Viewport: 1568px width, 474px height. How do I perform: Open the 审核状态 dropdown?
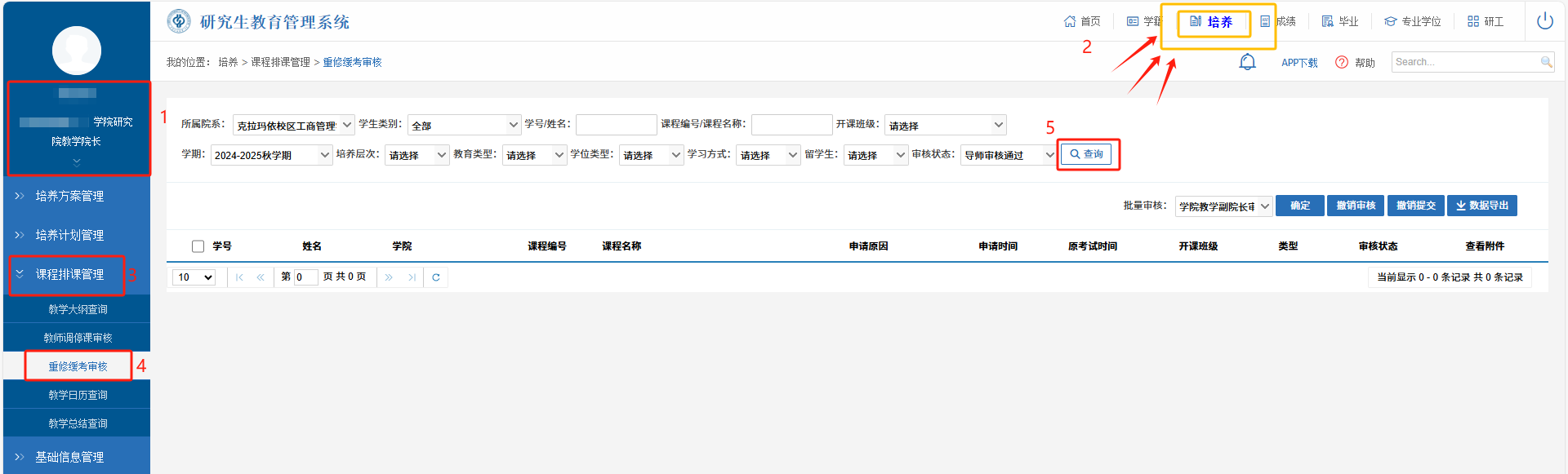[1009, 155]
